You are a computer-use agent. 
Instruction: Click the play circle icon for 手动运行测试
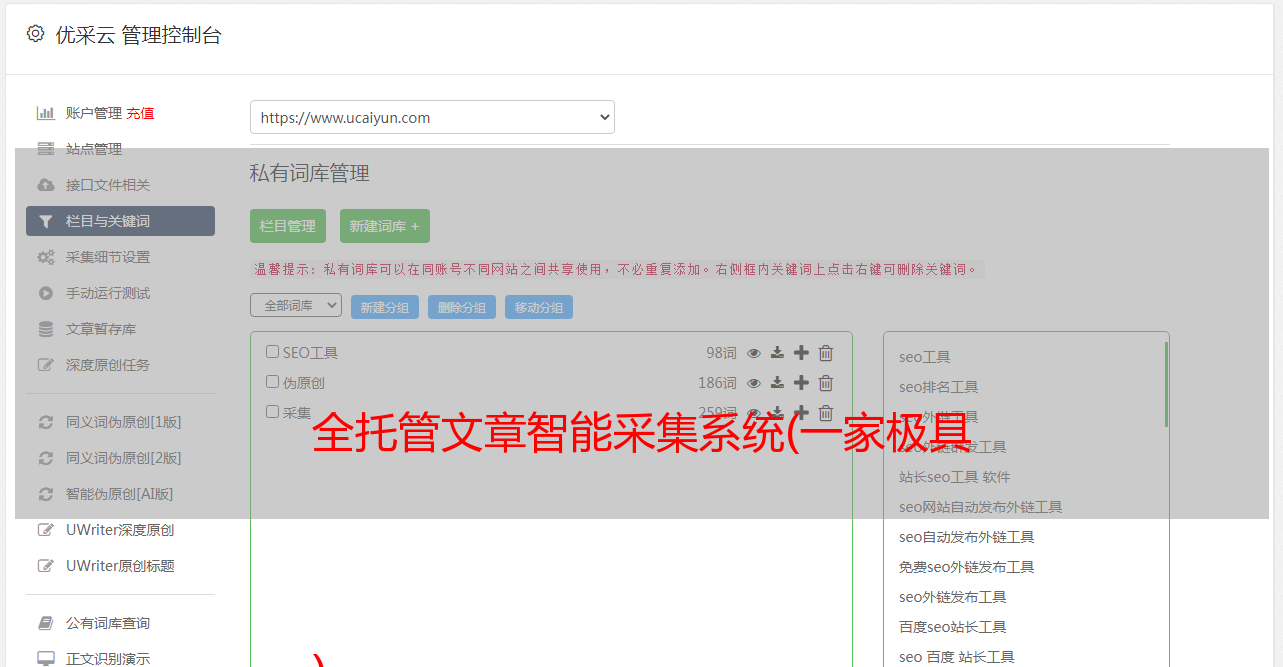click(45, 293)
